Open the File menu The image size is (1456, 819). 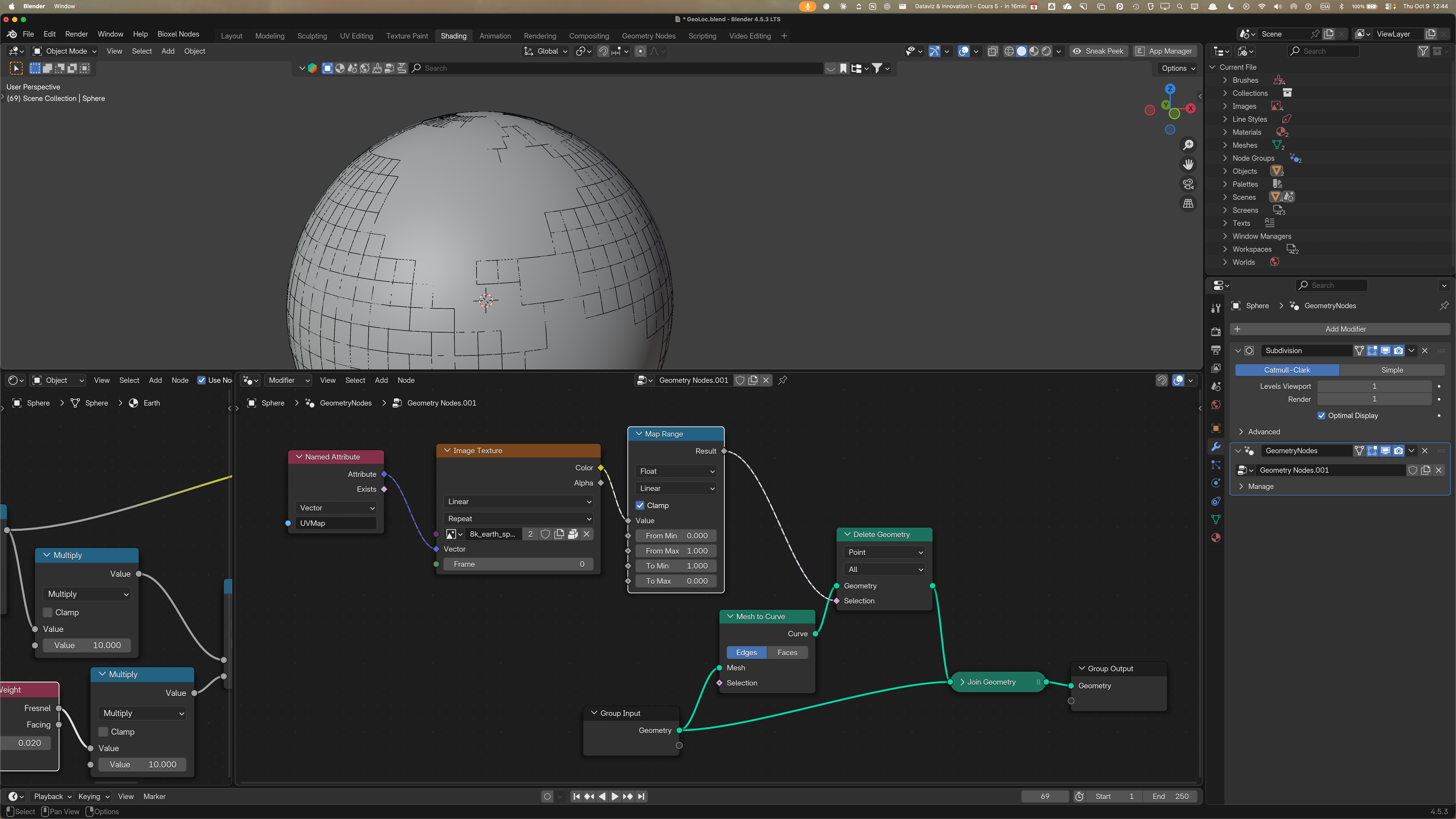point(28,34)
